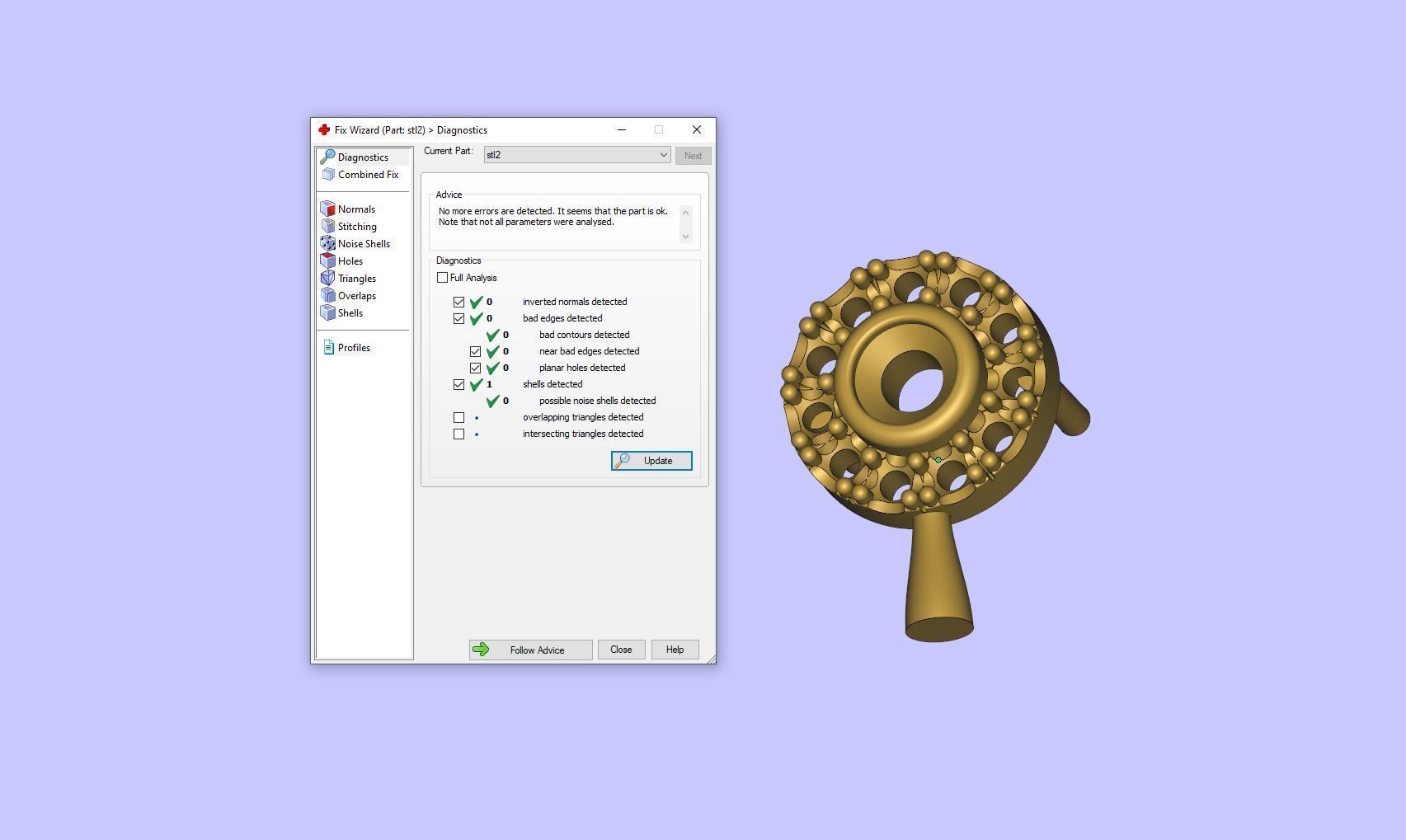Click the 'possible noise shells detected' label

pyautogui.click(x=598, y=401)
